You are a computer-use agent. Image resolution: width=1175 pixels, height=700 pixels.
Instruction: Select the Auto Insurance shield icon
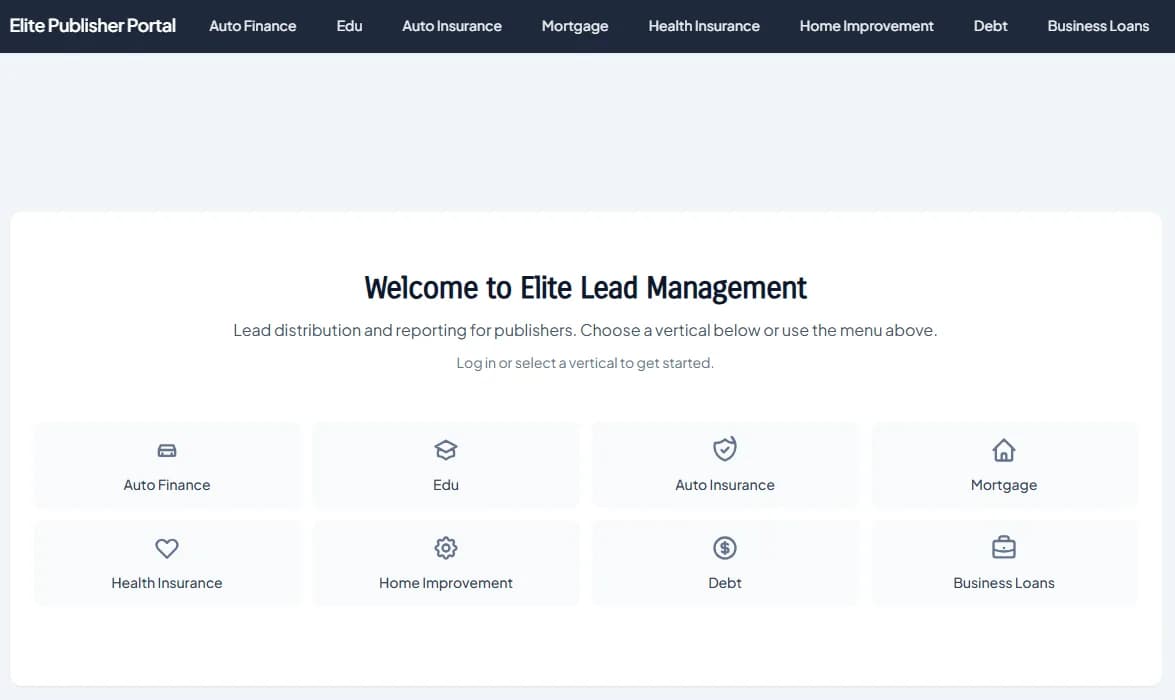724,448
